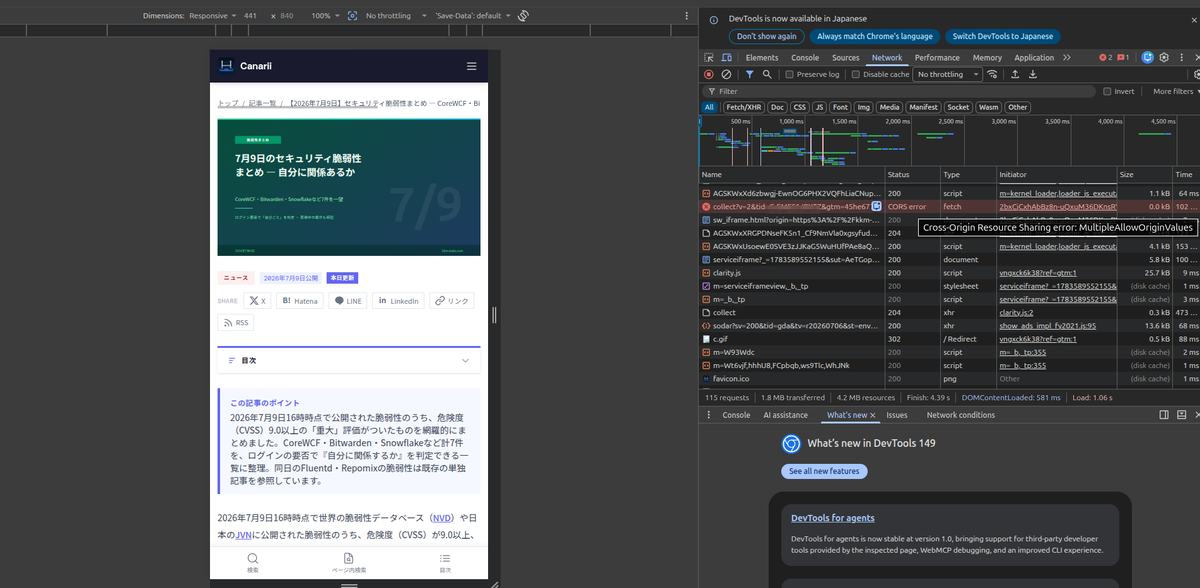Stop recording network log
The width and height of the screenshot is (1200, 588).
(x=709, y=74)
